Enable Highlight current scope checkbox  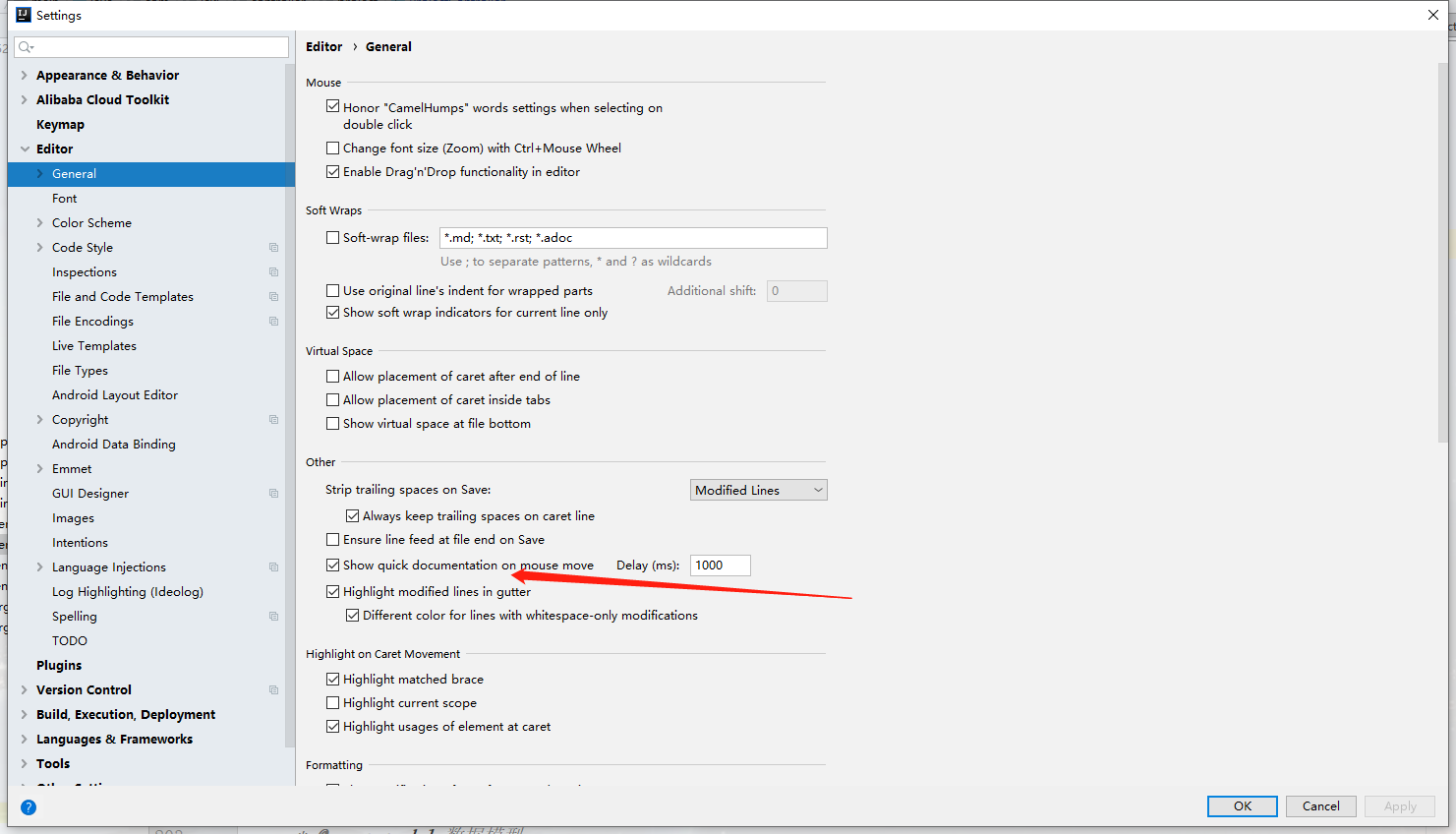332,703
